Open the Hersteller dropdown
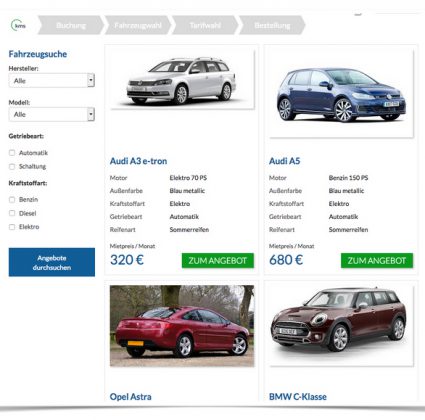The image size is (425, 420). coord(52,81)
